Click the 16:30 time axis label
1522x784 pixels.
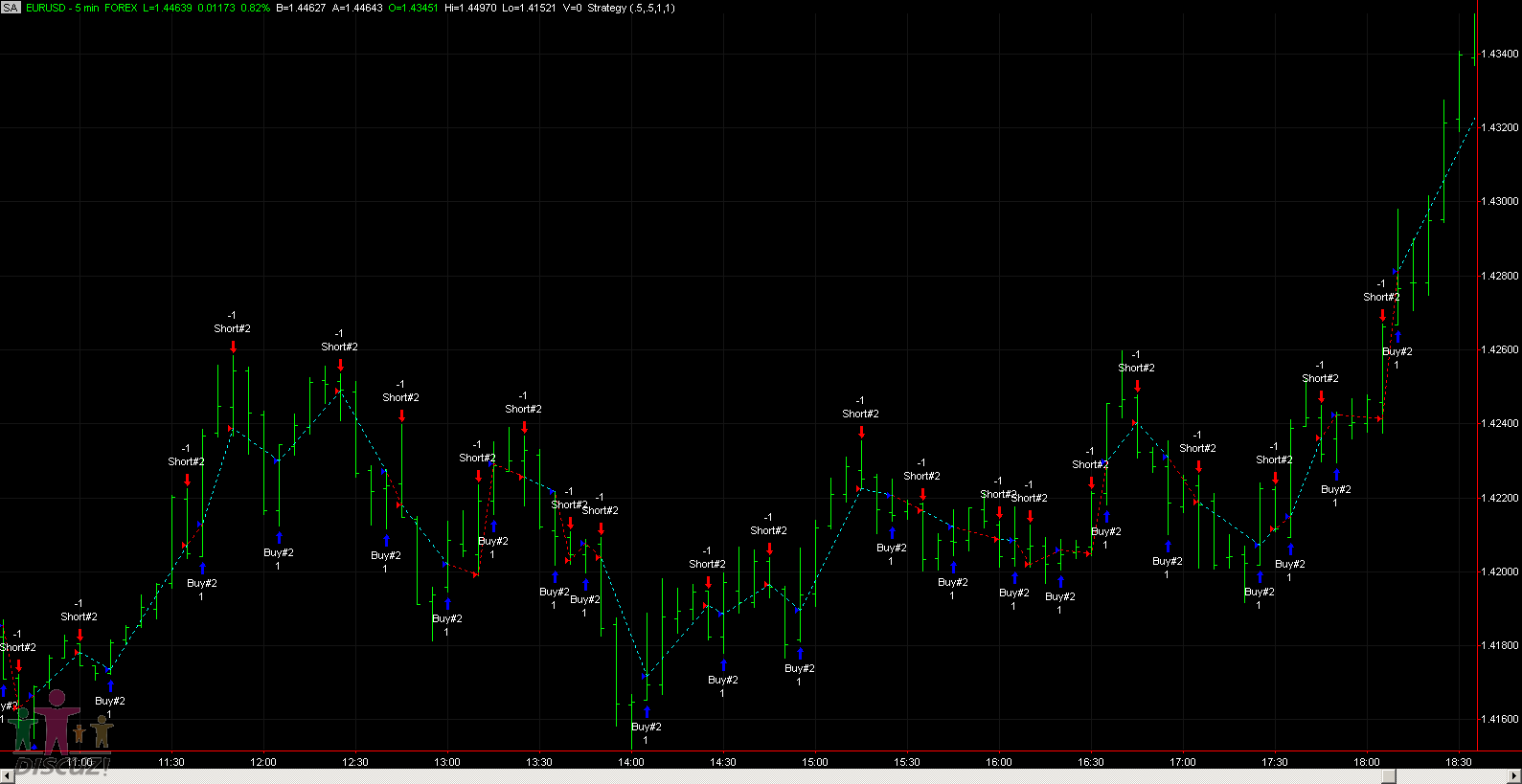click(1091, 762)
